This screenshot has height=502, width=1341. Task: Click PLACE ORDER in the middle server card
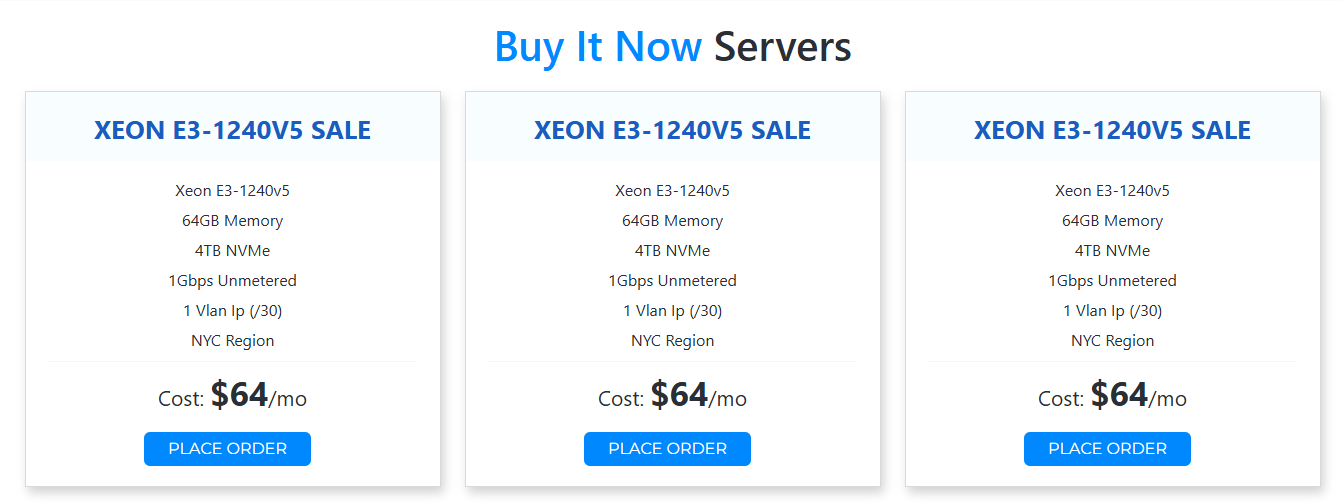tap(667, 449)
